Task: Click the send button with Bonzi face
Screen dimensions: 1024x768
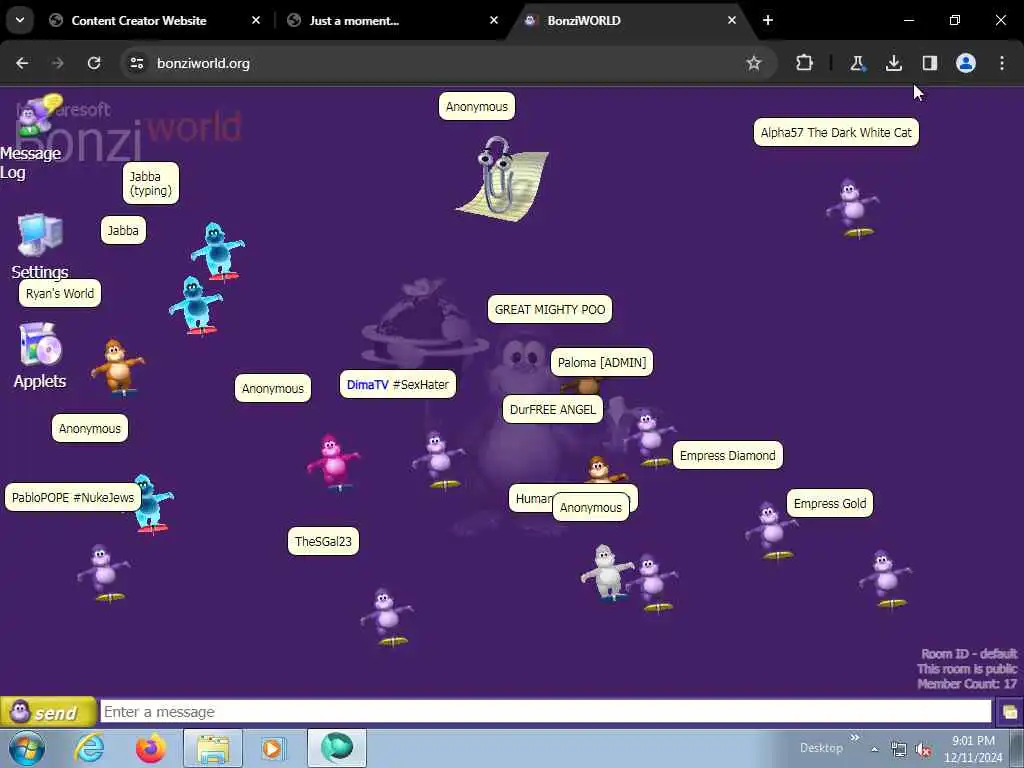Action: point(48,712)
